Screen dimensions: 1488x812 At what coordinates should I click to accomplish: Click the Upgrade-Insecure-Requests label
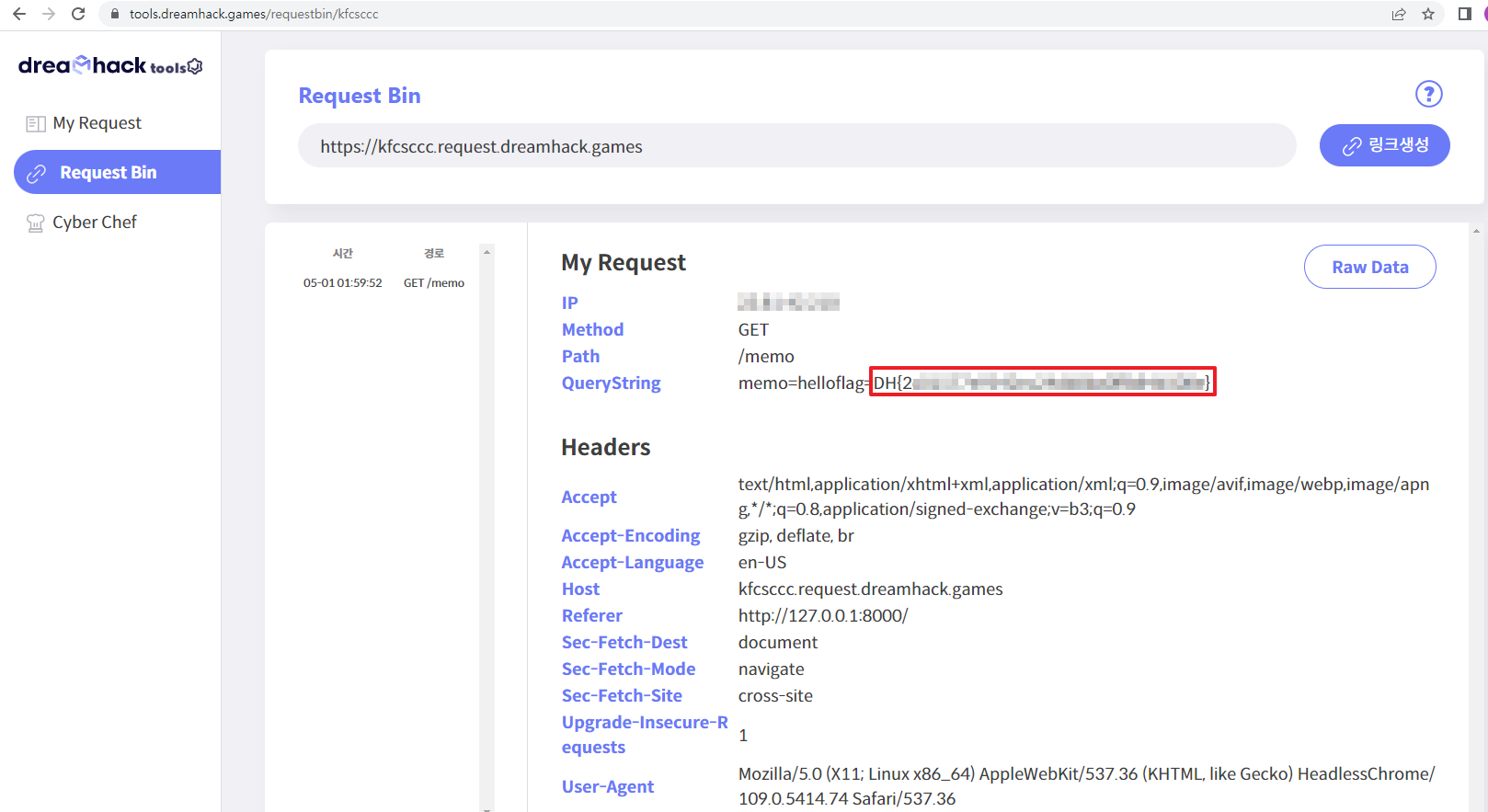[x=645, y=735]
